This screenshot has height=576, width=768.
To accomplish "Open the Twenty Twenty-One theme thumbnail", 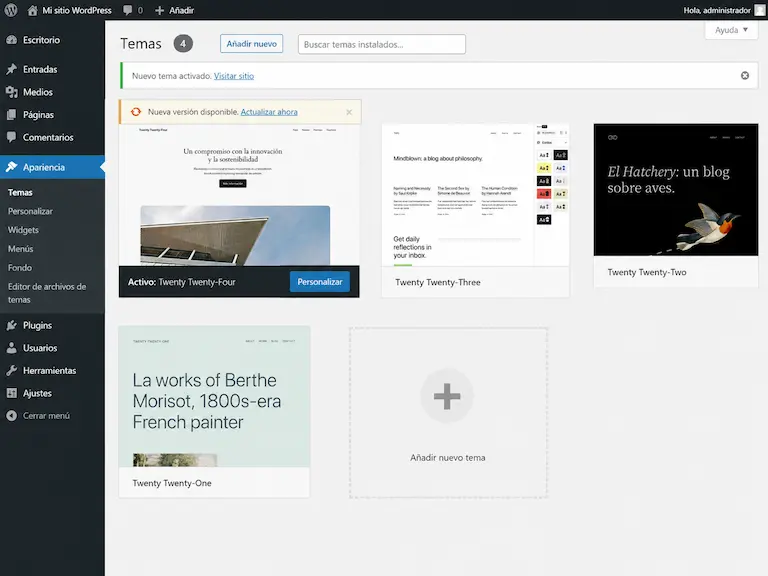I will (x=214, y=396).
